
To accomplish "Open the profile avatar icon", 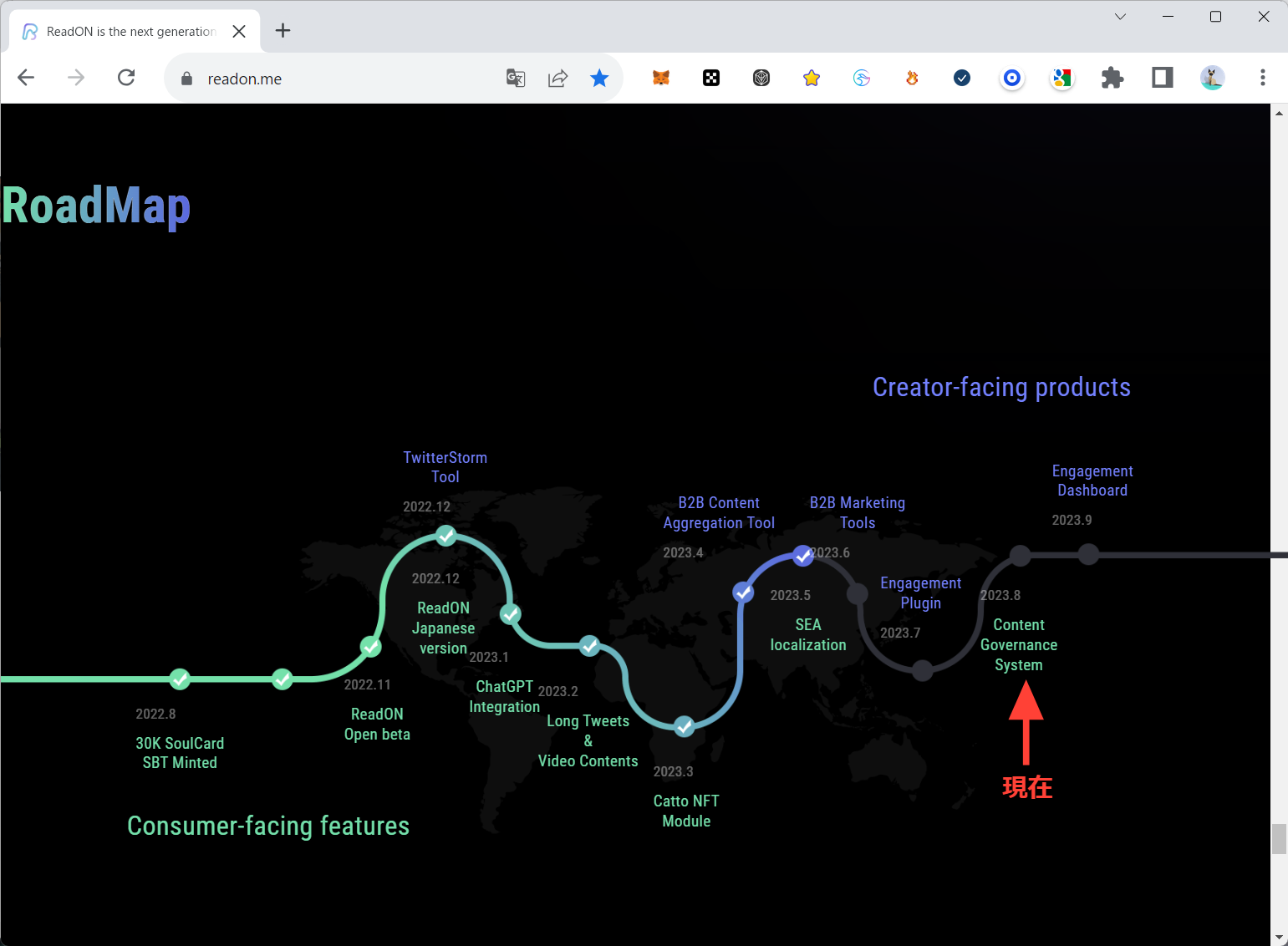I will click(1212, 79).
